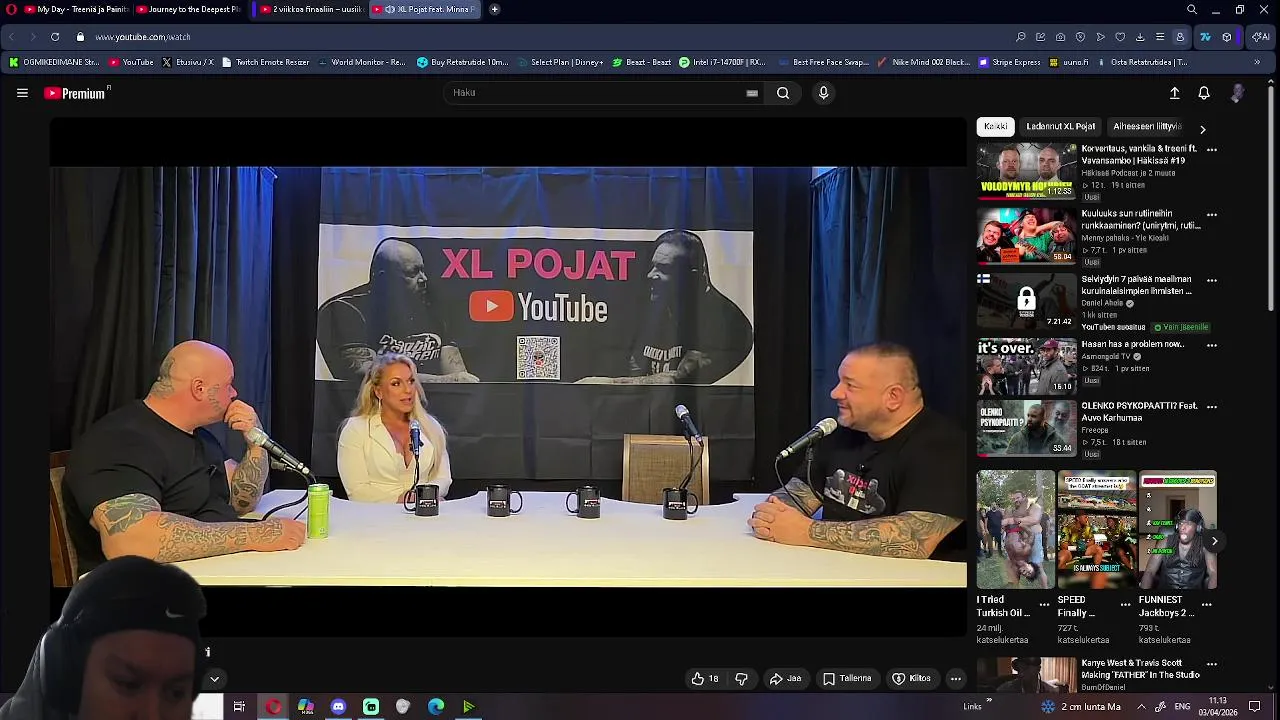Expand bookmarks bar overflow chevron
The height and width of the screenshot is (720, 1280).
click(1257, 62)
